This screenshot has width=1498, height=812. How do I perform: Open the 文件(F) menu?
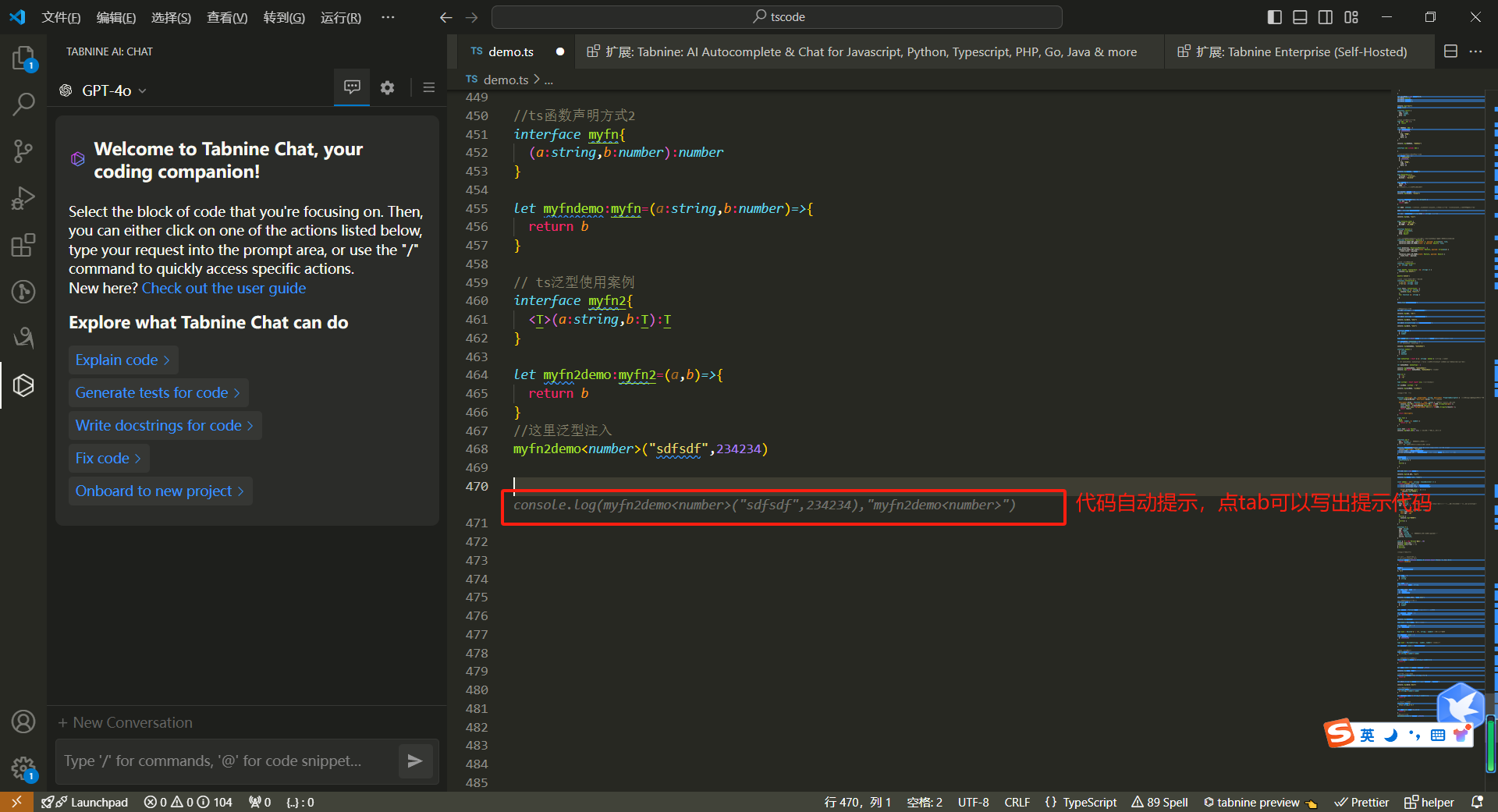(61, 17)
